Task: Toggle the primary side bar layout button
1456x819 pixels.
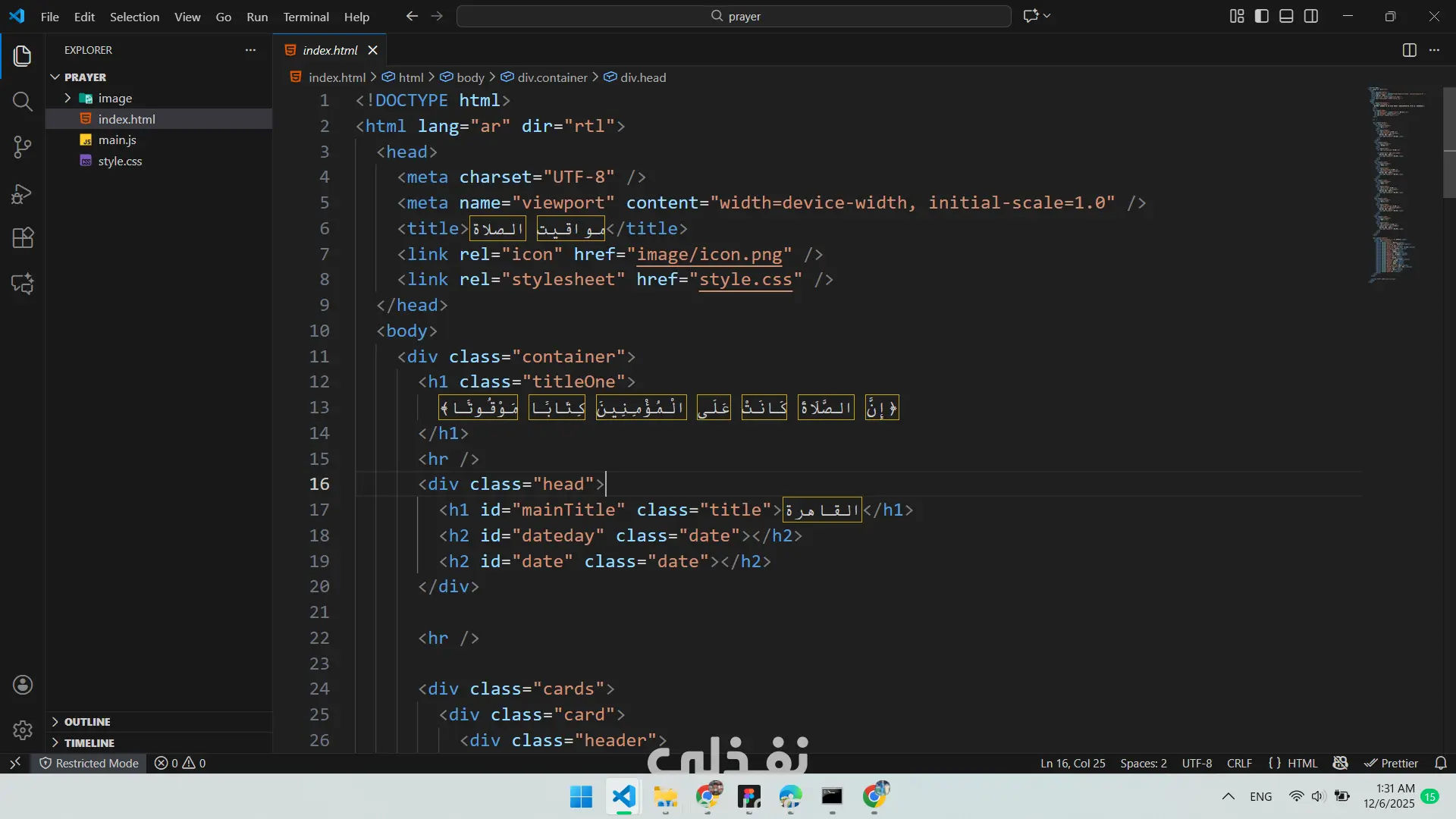Action: [1262, 16]
